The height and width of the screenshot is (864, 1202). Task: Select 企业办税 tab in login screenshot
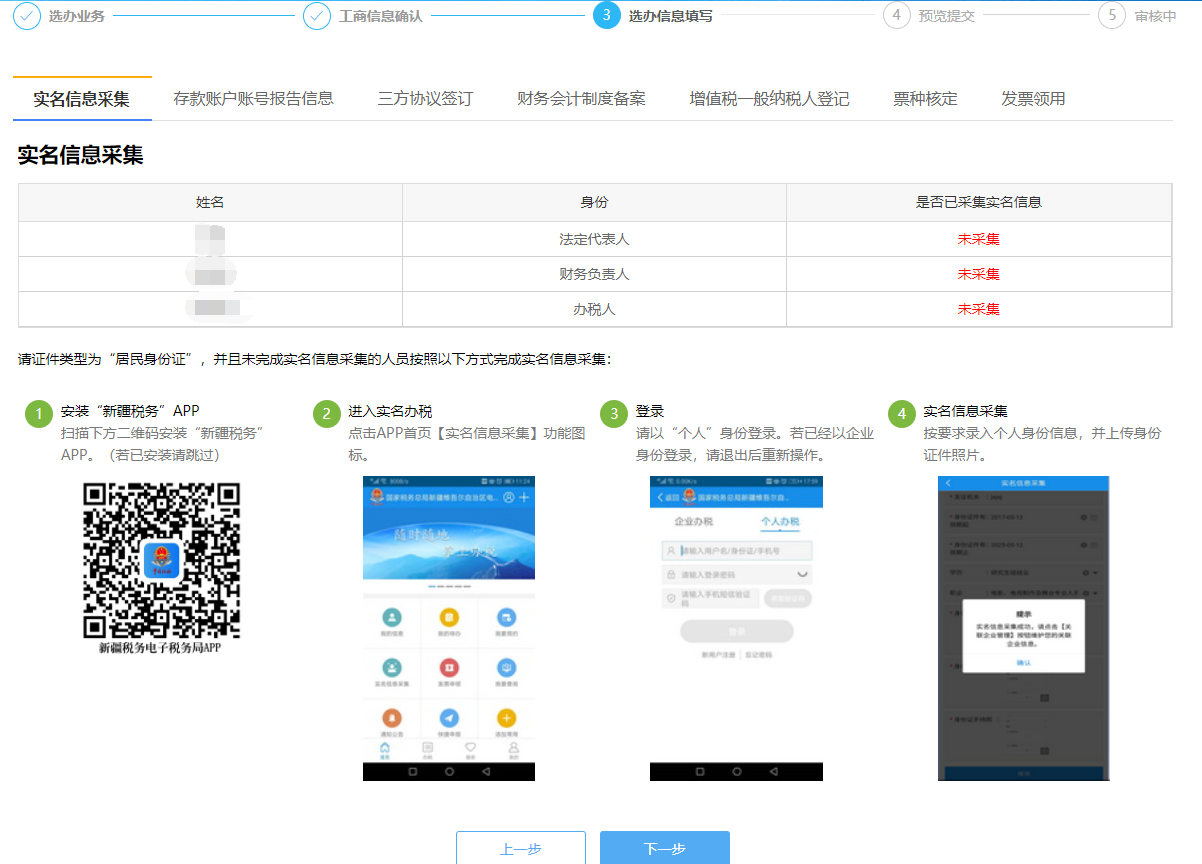pyautogui.click(x=694, y=521)
